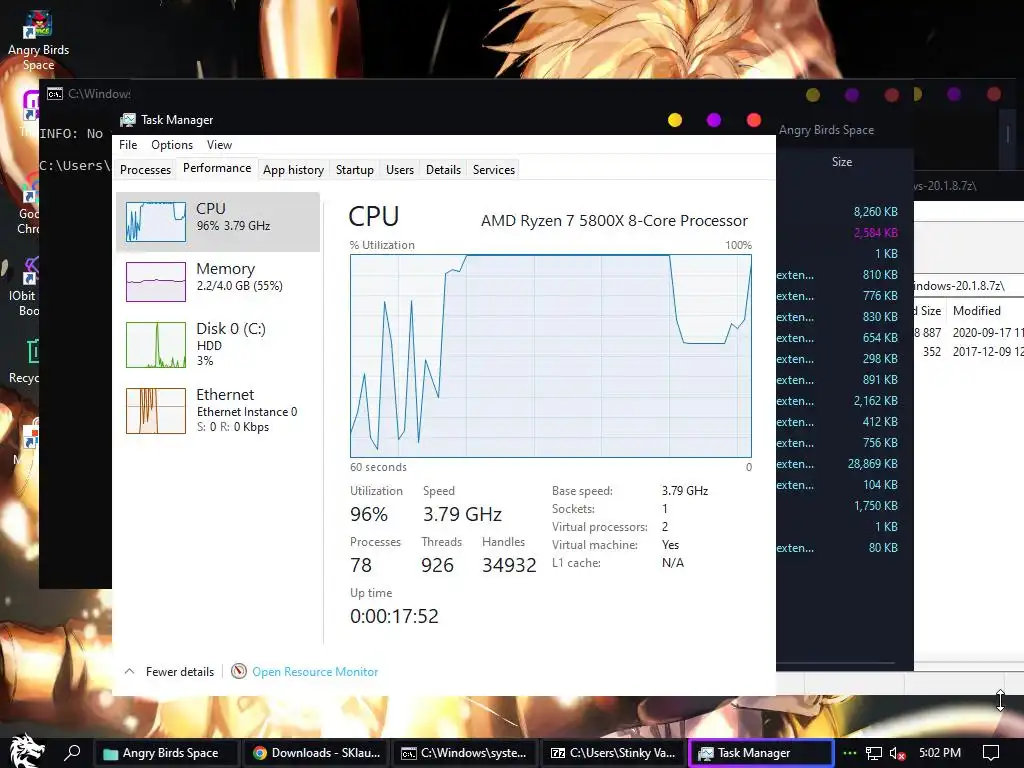Select the CPU mini graph thumbnail

pos(155,222)
